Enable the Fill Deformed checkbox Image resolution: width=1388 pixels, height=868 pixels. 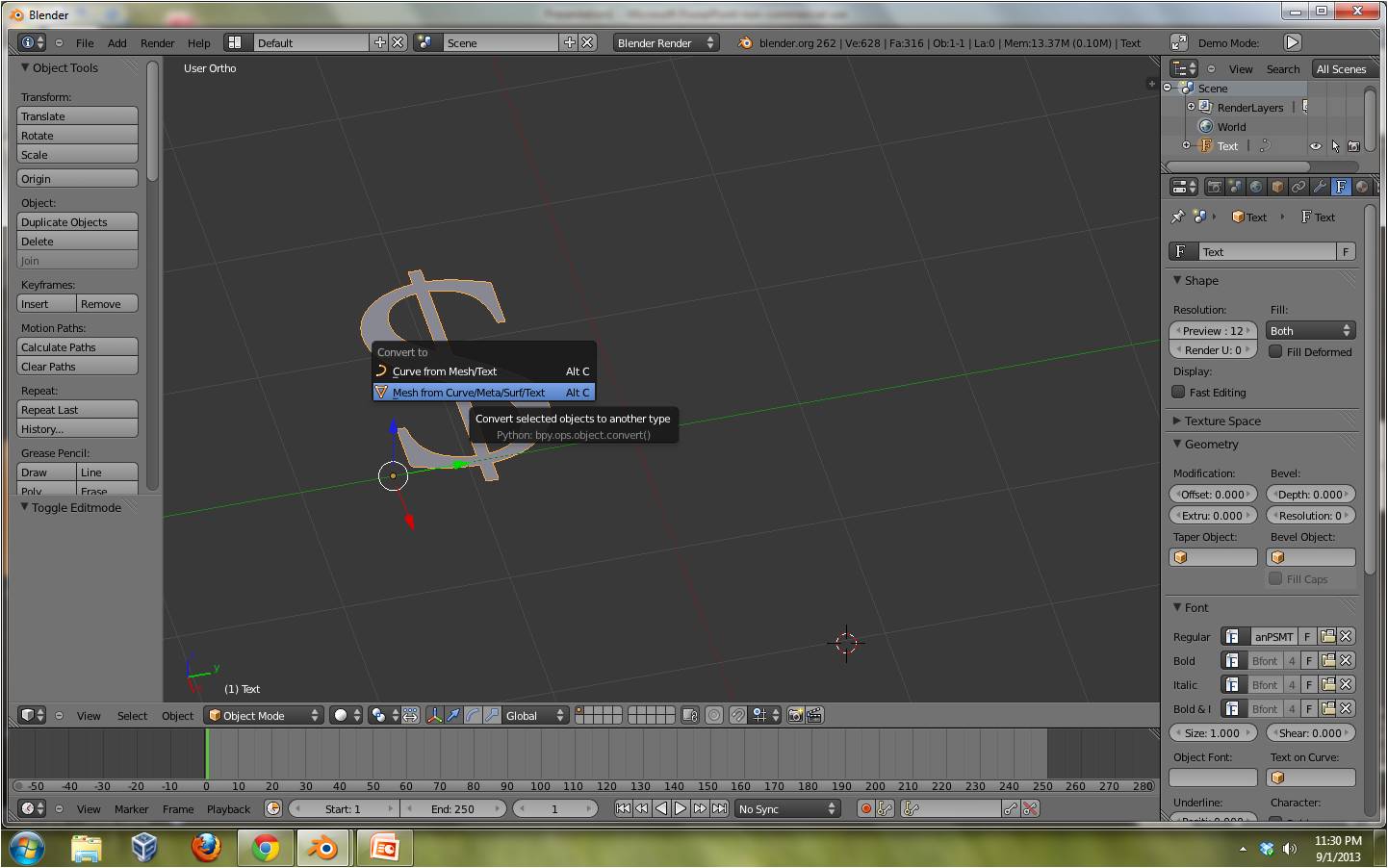[1275, 351]
